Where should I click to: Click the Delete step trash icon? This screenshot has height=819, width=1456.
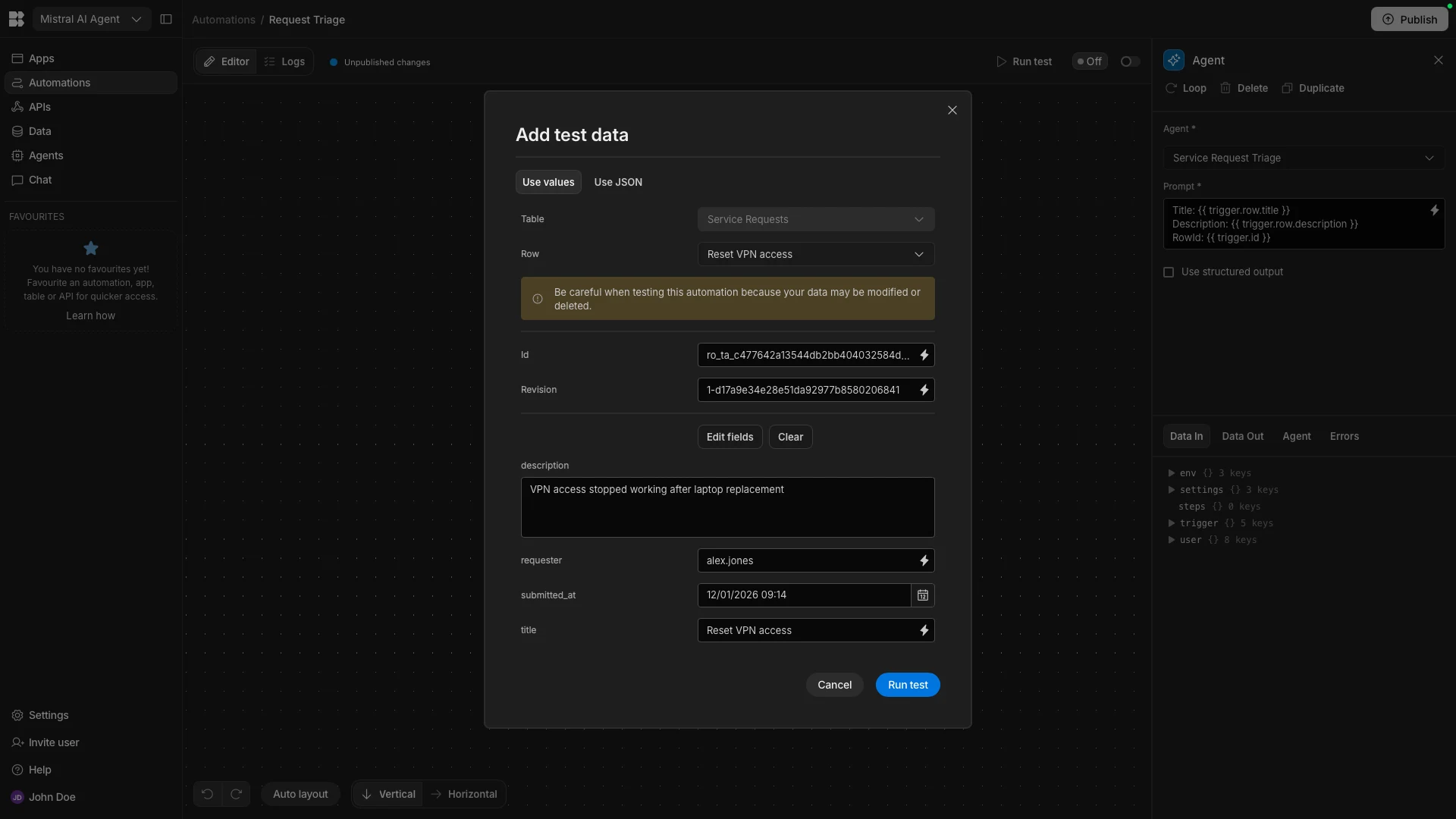[x=1225, y=88]
